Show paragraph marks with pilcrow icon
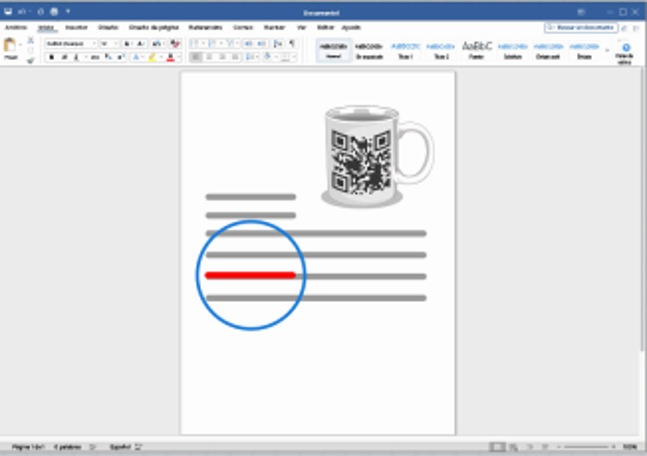This screenshot has width=647, height=456. pyautogui.click(x=291, y=44)
